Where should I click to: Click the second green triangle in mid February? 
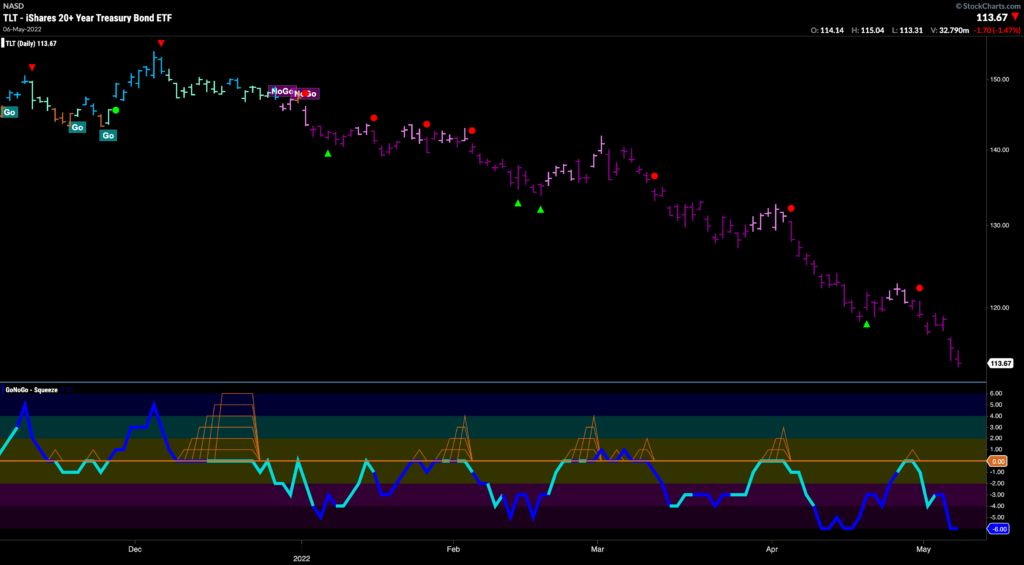point(540,210)
